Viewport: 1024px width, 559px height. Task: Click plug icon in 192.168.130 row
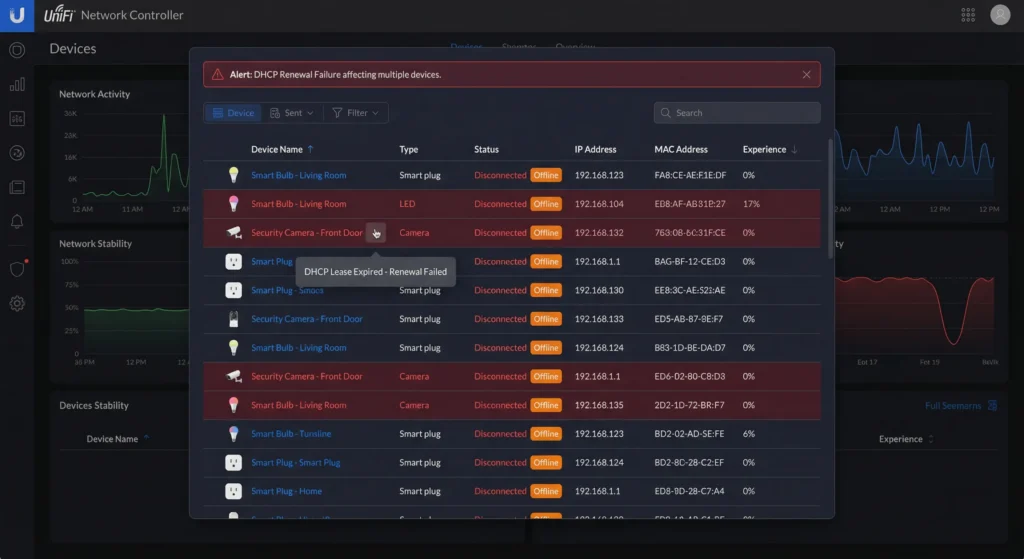tap(233, 290)
